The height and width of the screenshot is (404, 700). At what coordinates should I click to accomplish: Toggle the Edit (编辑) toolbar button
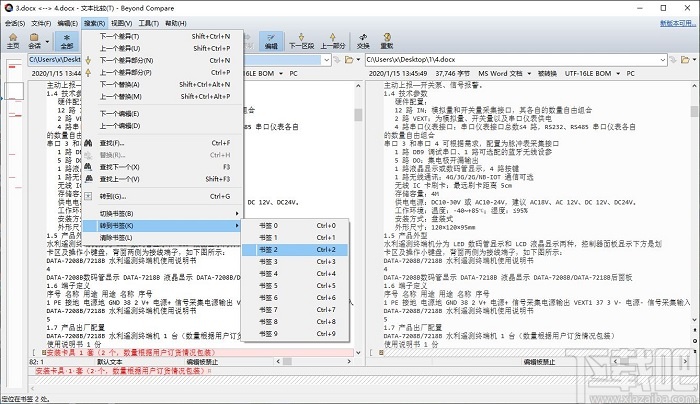271,41
